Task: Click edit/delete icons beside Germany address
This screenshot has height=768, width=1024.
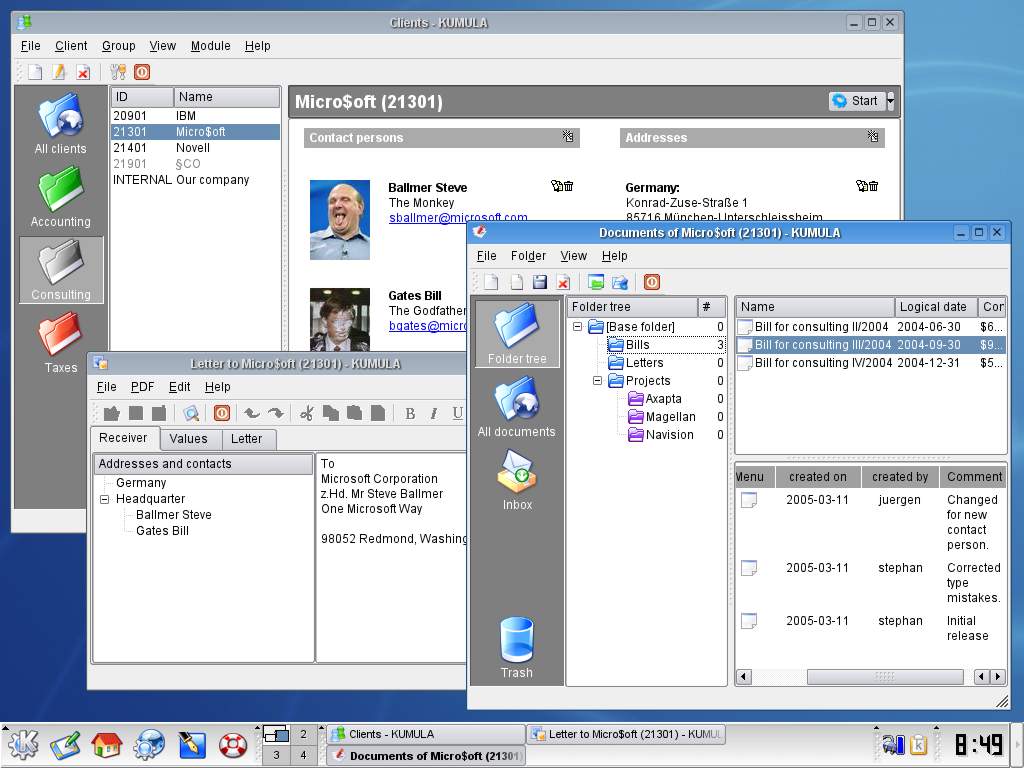Action: (867, 186)
